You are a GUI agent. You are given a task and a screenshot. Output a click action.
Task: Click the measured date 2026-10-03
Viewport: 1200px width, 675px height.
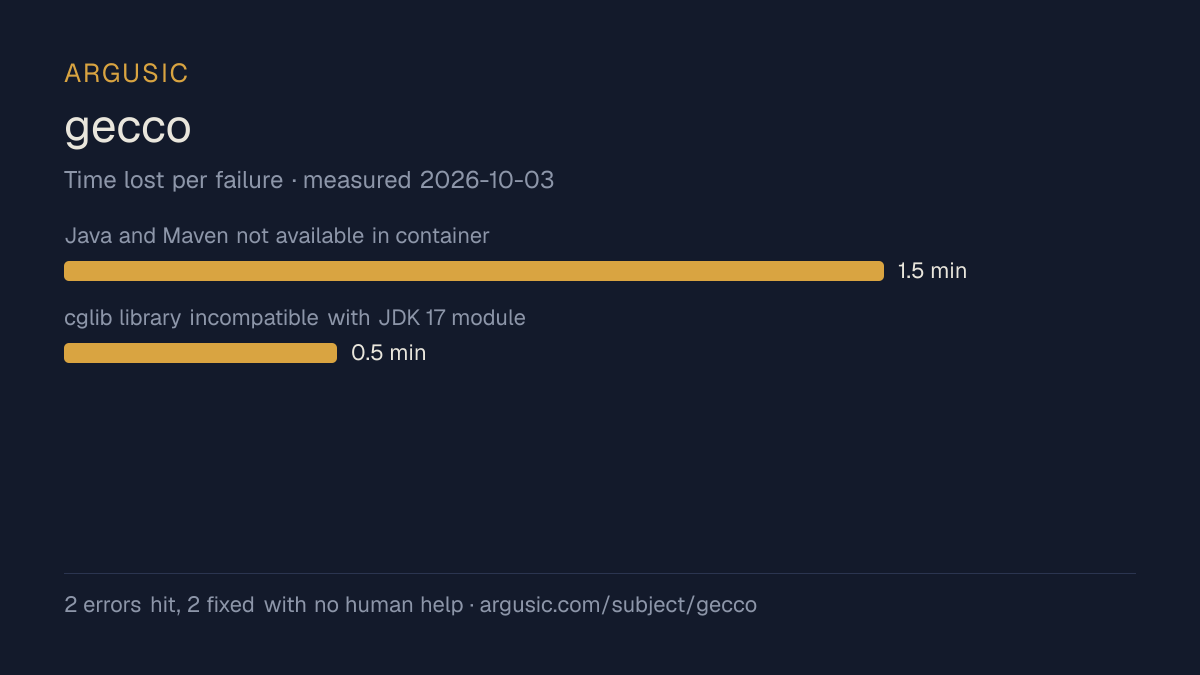487,180
